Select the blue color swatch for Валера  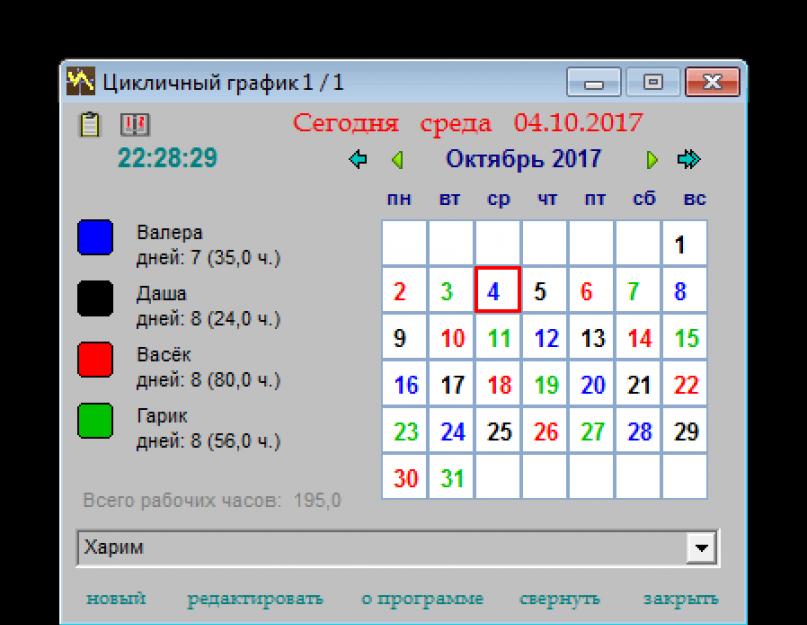pos(95,241)
